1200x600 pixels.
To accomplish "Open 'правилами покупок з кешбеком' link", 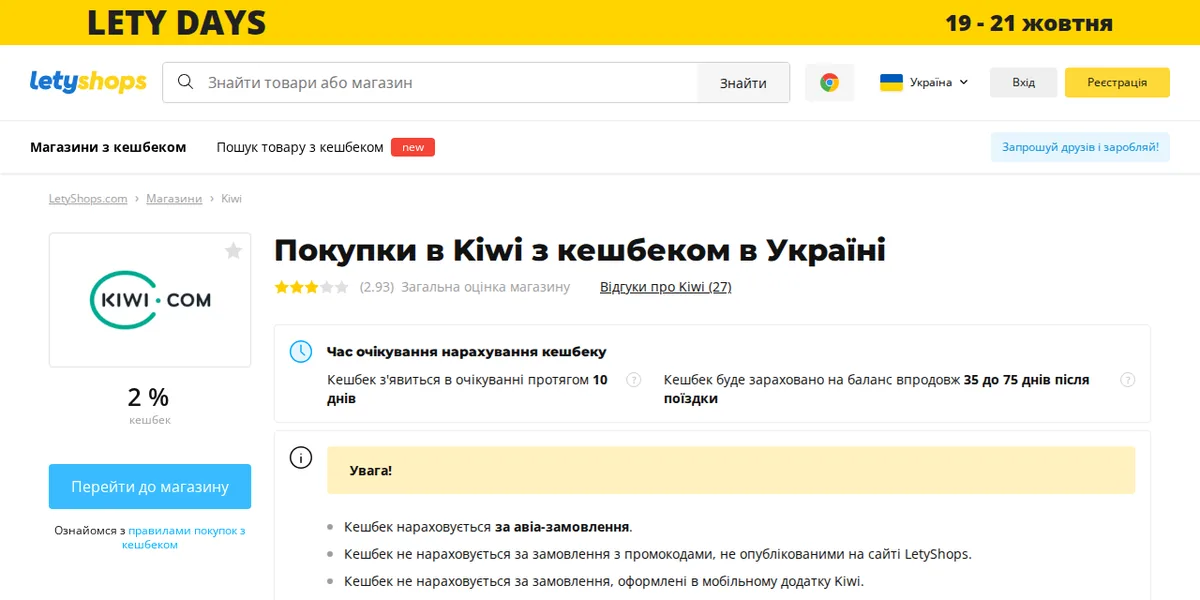I will coord(186,538).
